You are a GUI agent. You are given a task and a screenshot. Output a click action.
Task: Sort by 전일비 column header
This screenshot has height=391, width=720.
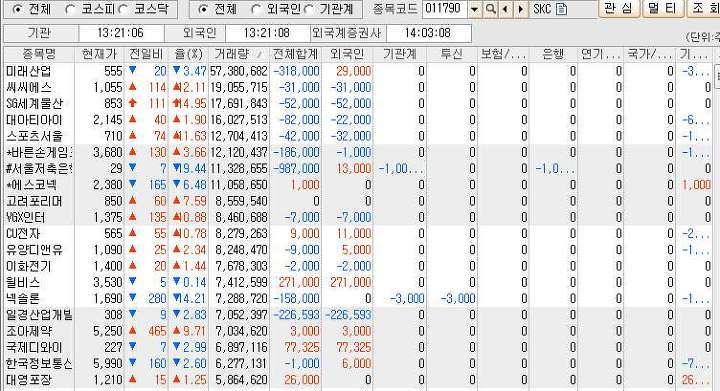coord(146,54)
